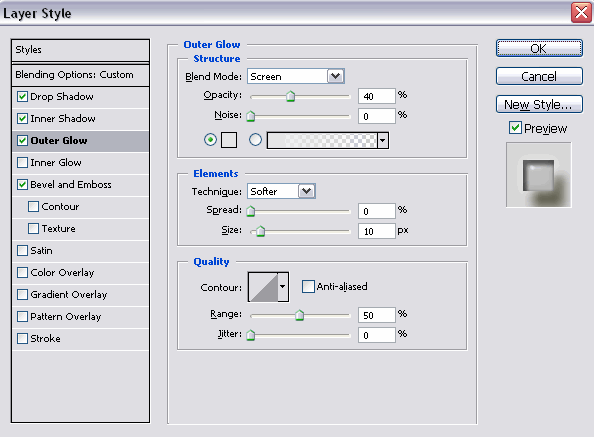This screenshot has height=437, width=594.
Task: Click the Size value field
Action: pos(377,231)
